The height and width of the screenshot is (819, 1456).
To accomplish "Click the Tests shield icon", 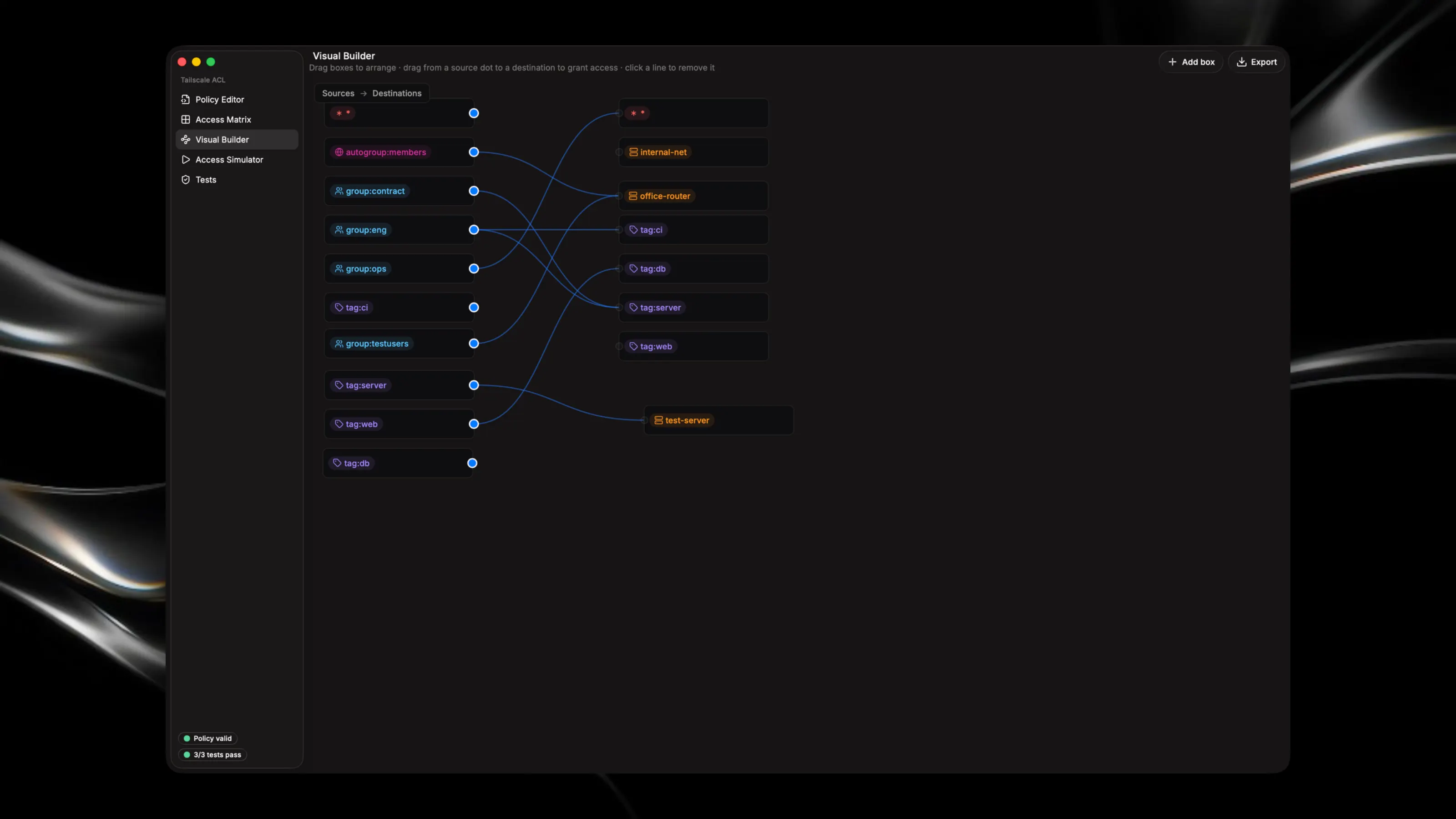I will [185, 180].
